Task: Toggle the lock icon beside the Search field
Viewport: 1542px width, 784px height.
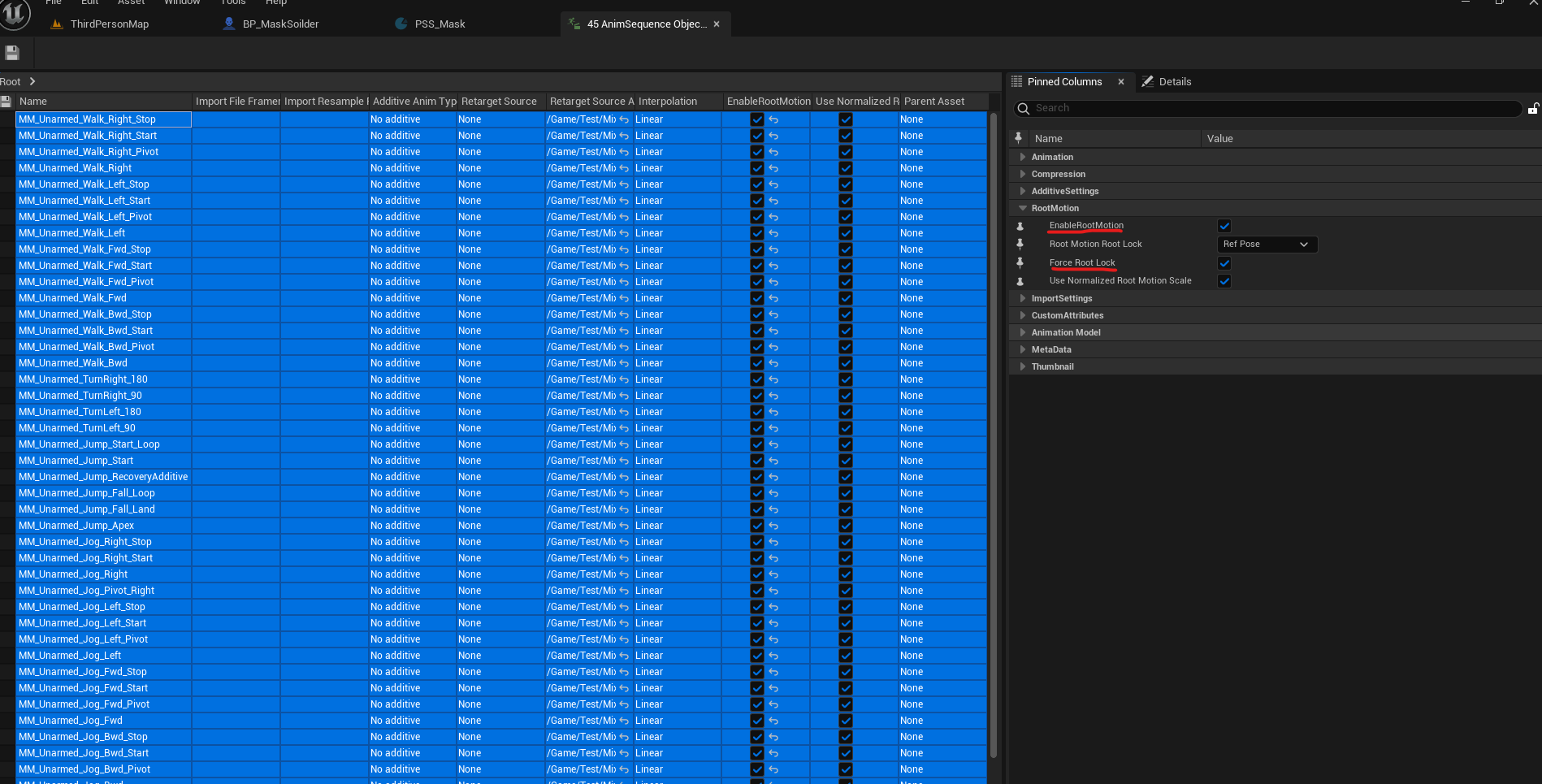Action: click(x=1533, y=108)
